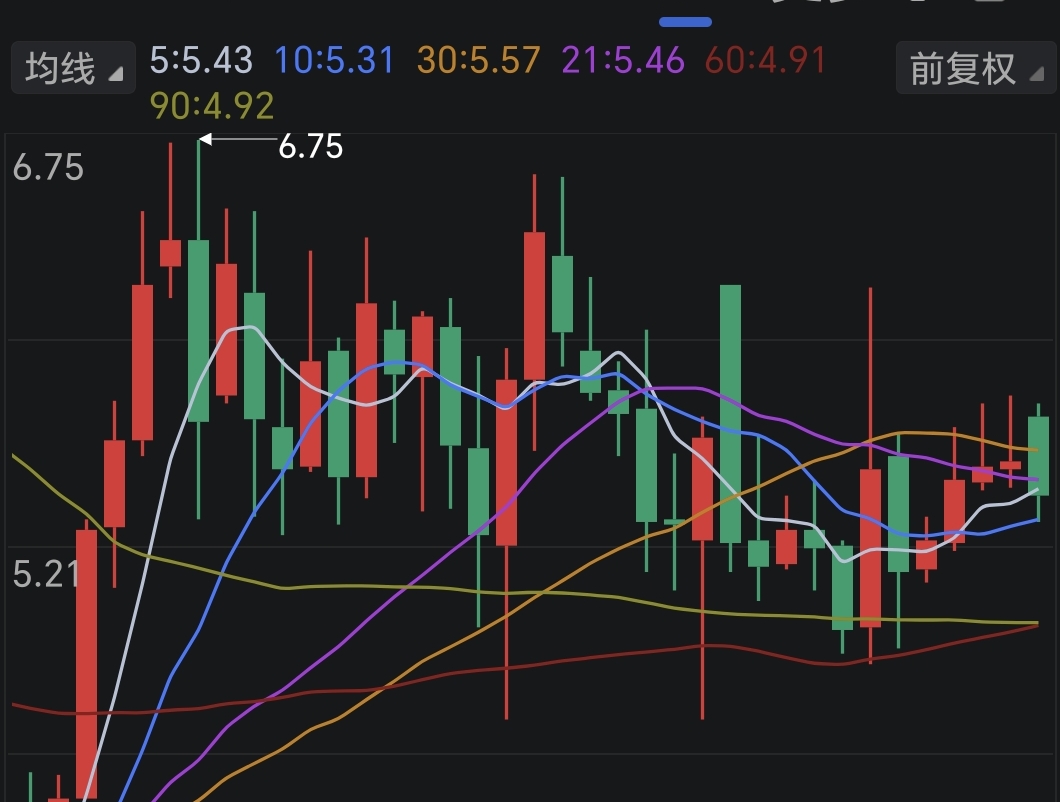The image size is (1060, 802).
Task: Tap the 6.75 high price label
Action: coord(310,146)
